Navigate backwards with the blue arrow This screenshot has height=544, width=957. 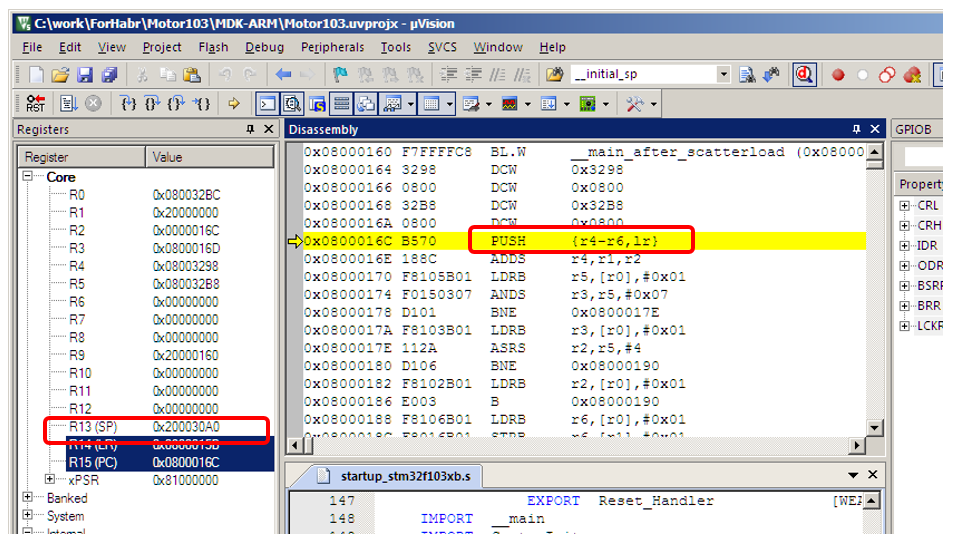[283, 74]
